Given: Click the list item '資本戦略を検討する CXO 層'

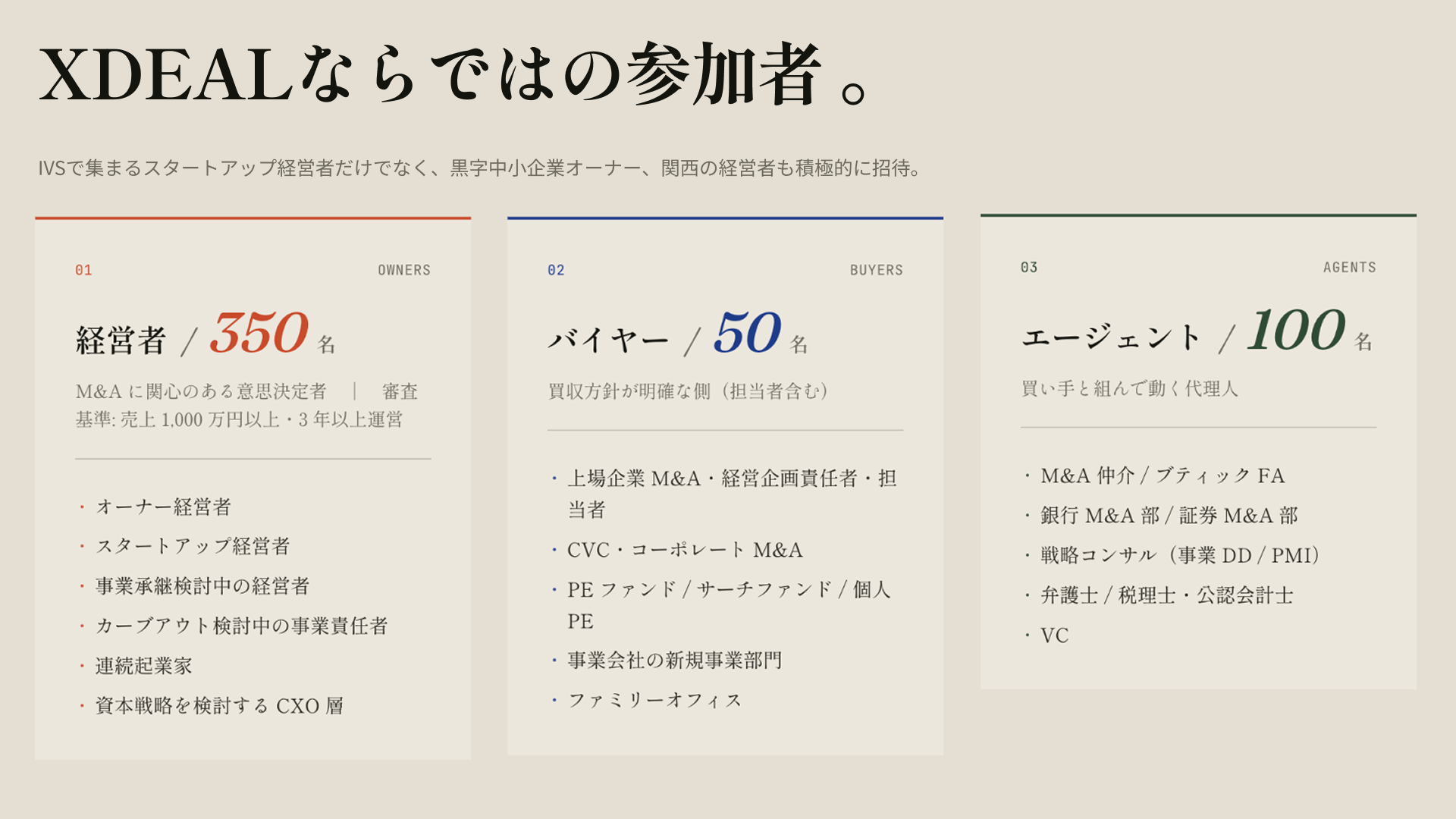Looking at the screenshot, I should pos(219,705).
